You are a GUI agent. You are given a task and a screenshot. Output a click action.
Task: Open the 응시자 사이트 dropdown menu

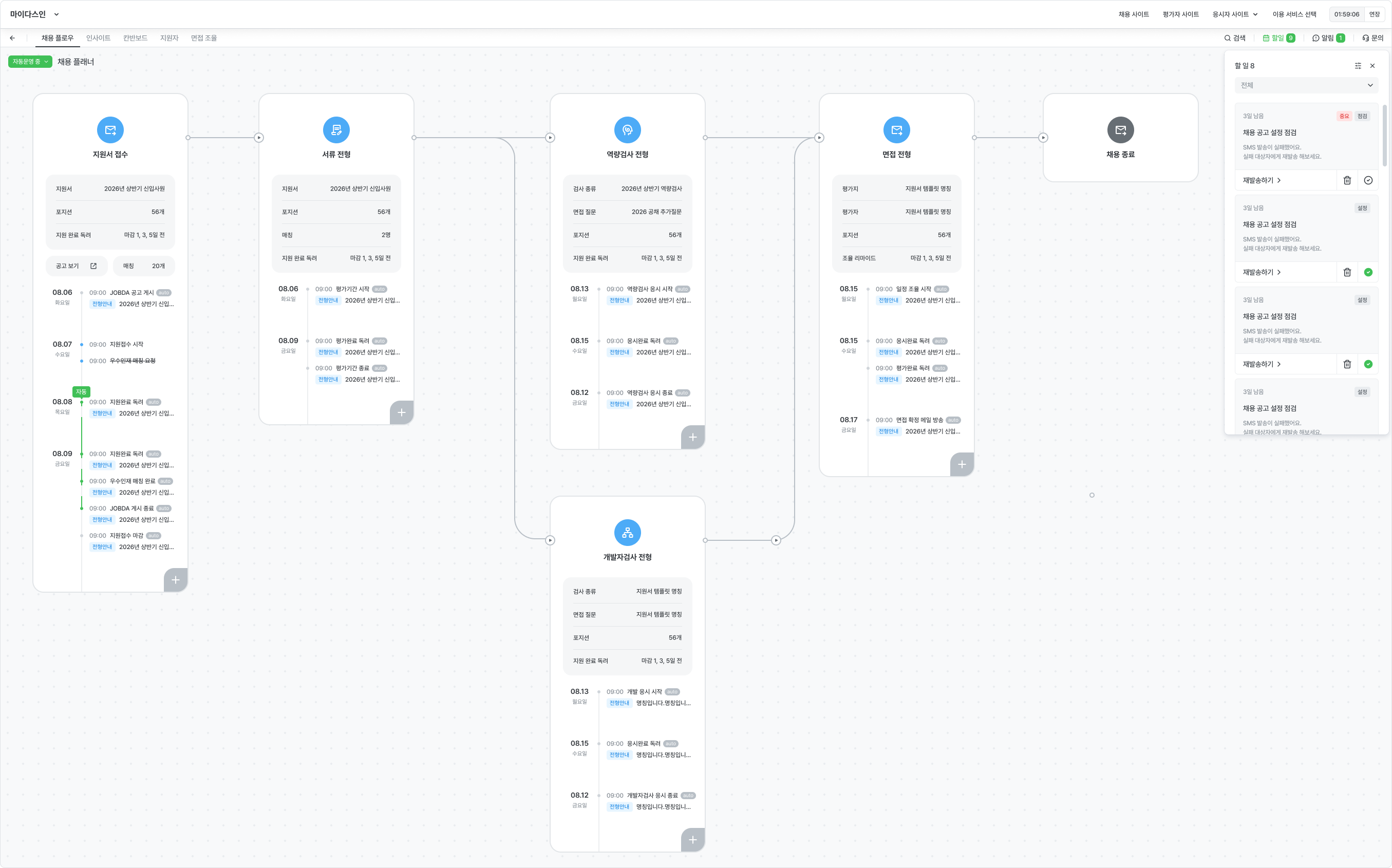point(1235,14)
